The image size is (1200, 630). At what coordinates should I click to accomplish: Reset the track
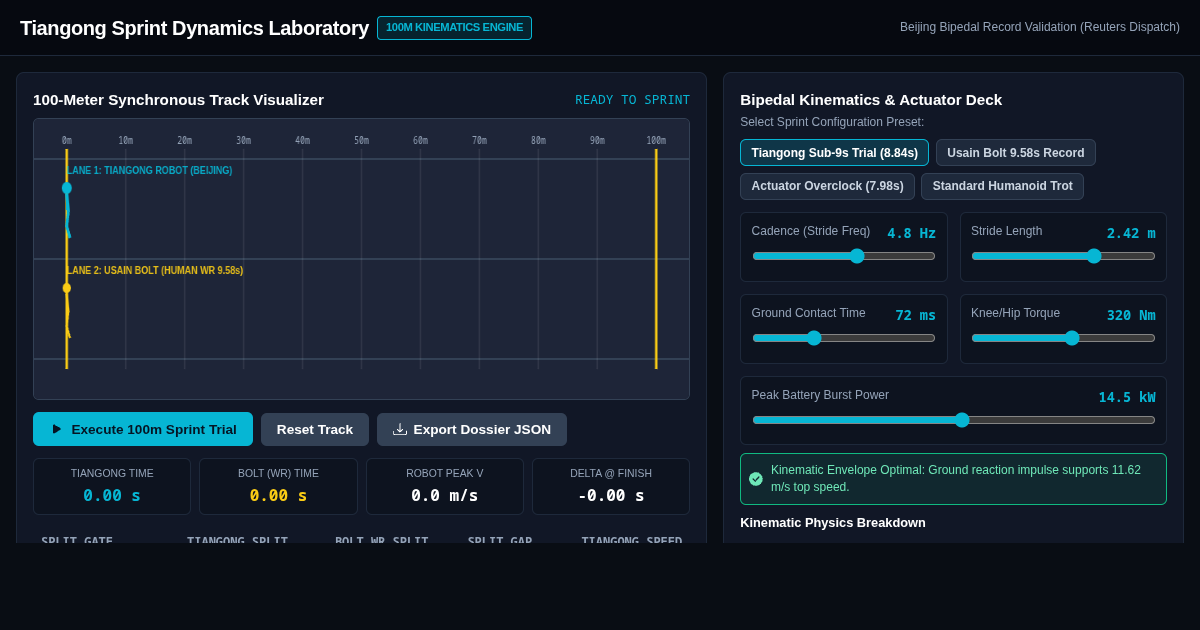pos(315,429)
